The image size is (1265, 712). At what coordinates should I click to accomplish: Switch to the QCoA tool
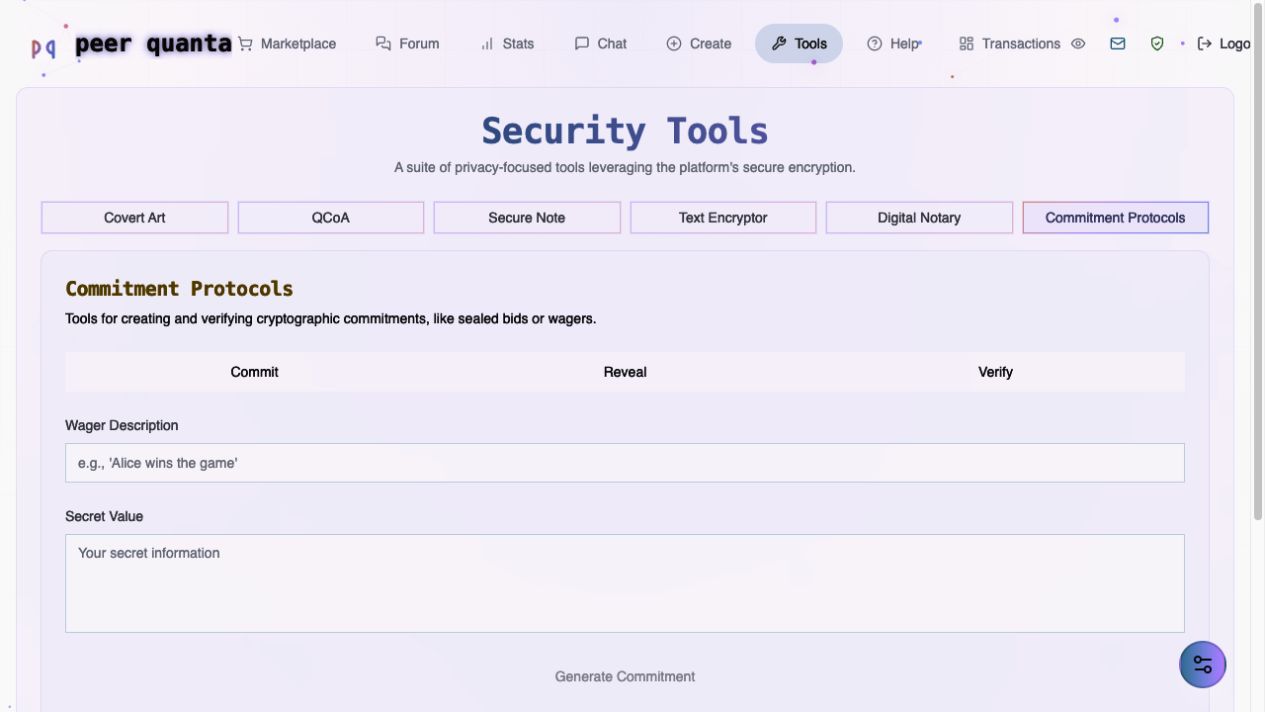(x=331, y=218)
